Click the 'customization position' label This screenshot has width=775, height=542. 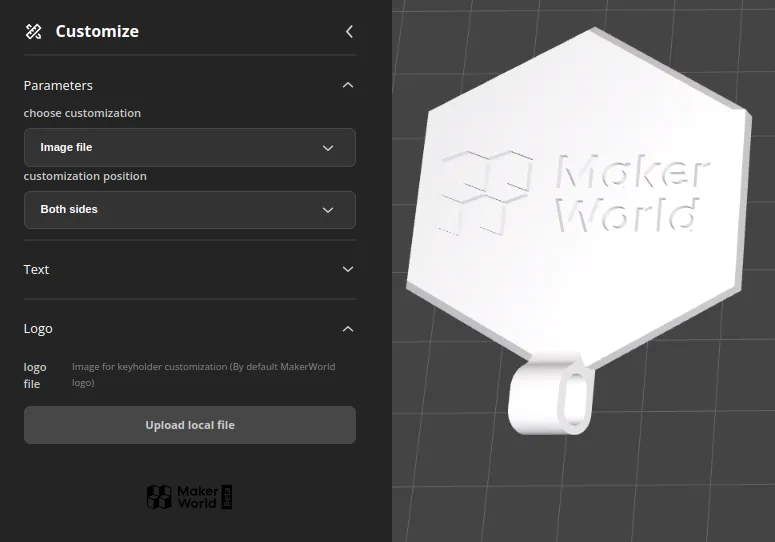point(85,176)
